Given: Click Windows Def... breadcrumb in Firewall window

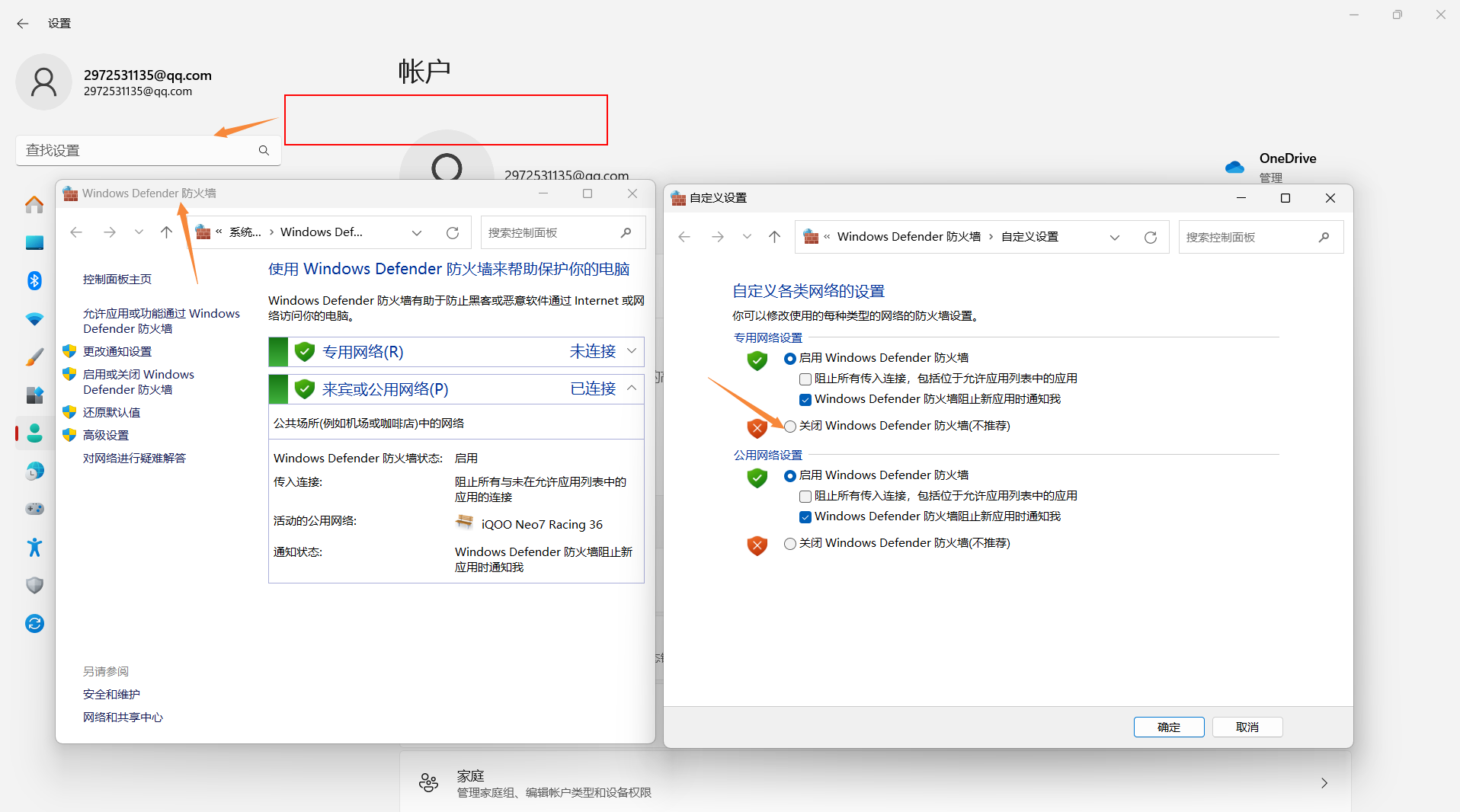Looking at the screenshot, I should (x=322, y=232).
